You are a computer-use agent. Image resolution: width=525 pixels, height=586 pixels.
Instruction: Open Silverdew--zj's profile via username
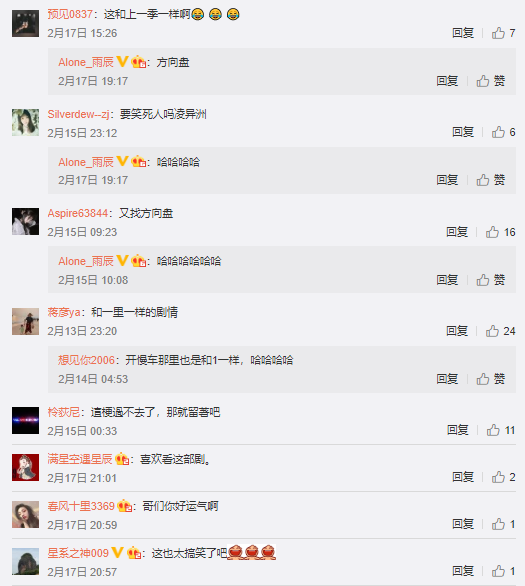click(x=78, y=114)
